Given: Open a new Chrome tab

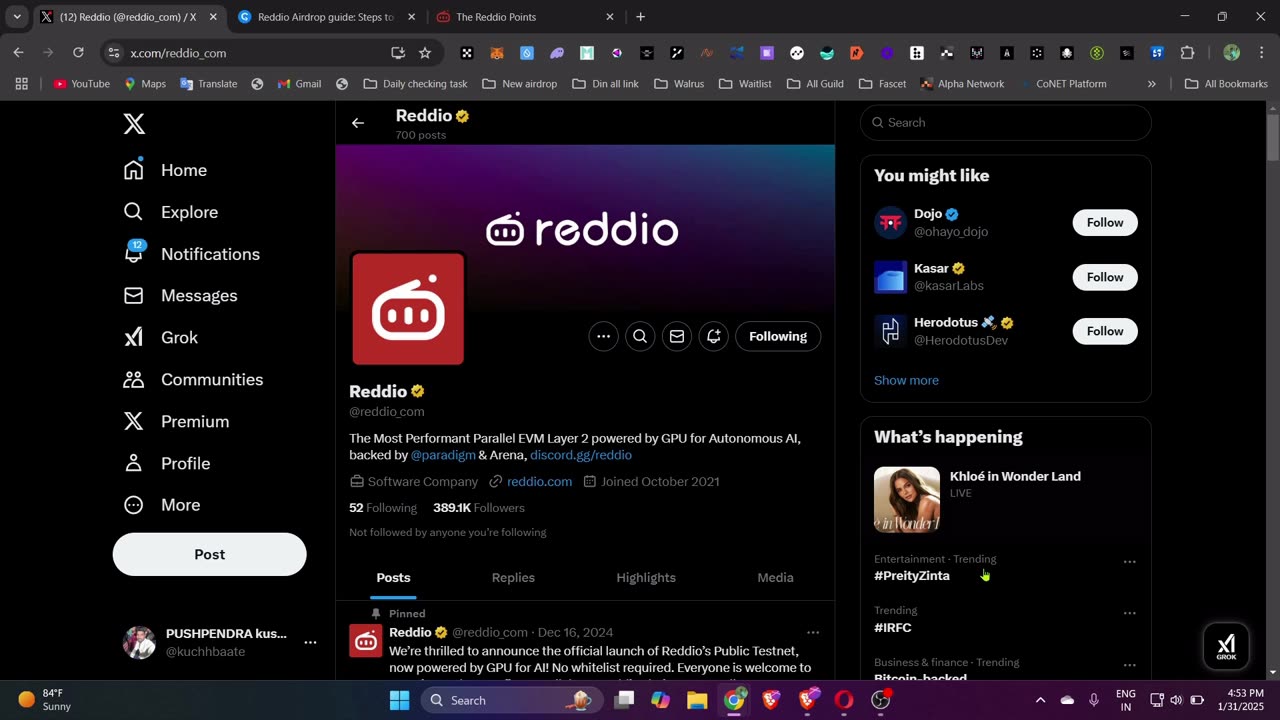Looking at the screenshot, I should click(641, 17).
